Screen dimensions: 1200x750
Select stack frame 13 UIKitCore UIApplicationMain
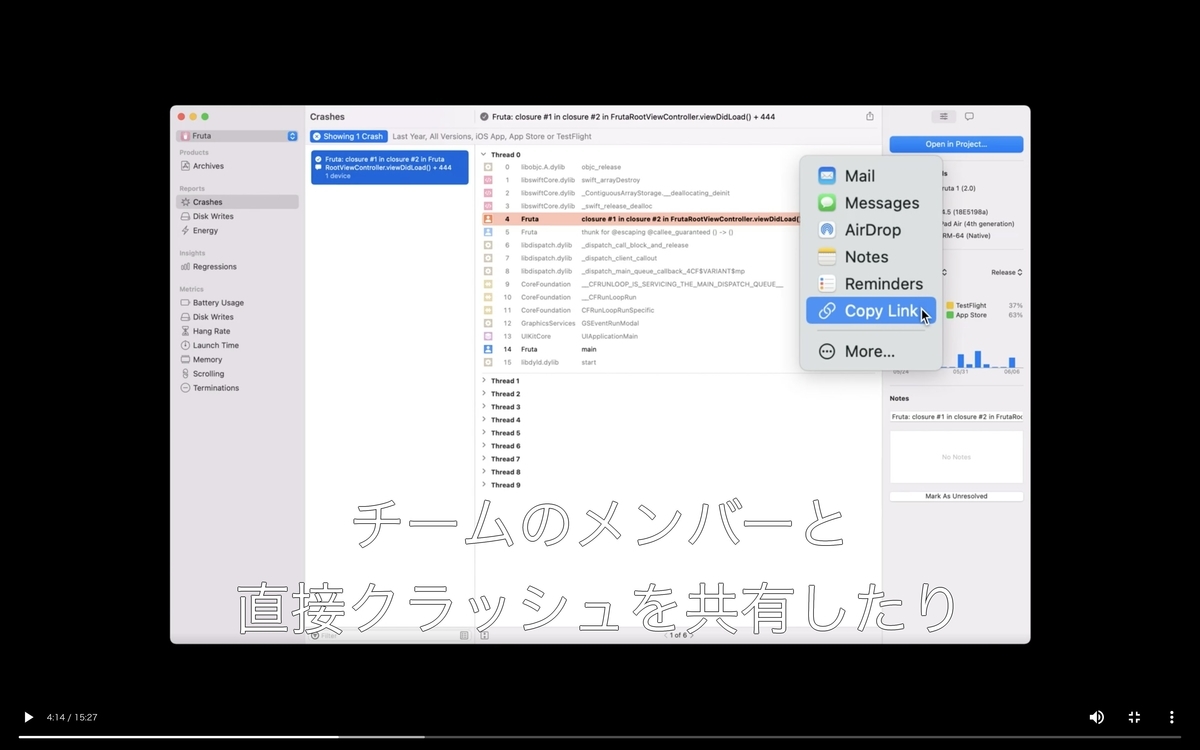tap(640, 336)
